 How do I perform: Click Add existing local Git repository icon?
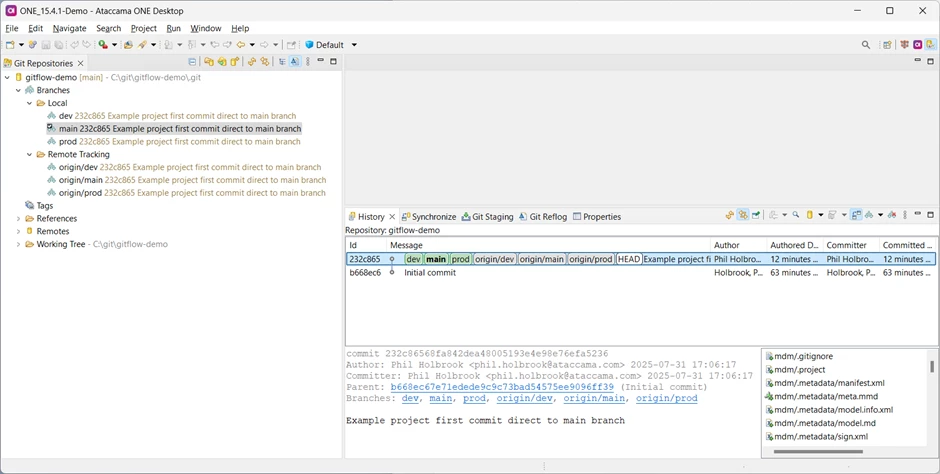[209, 62]
